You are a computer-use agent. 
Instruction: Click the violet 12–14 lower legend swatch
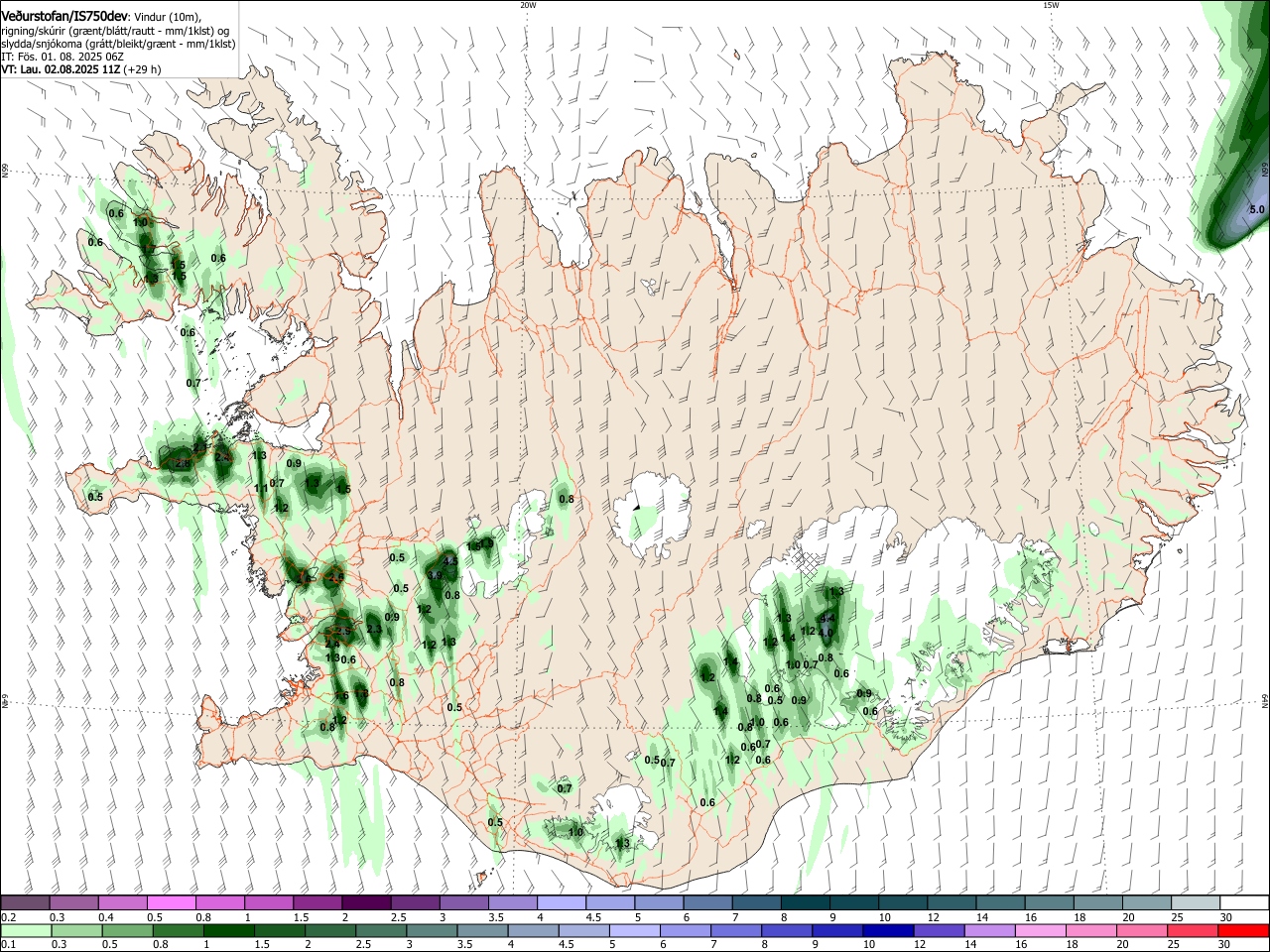coord(940,931)
